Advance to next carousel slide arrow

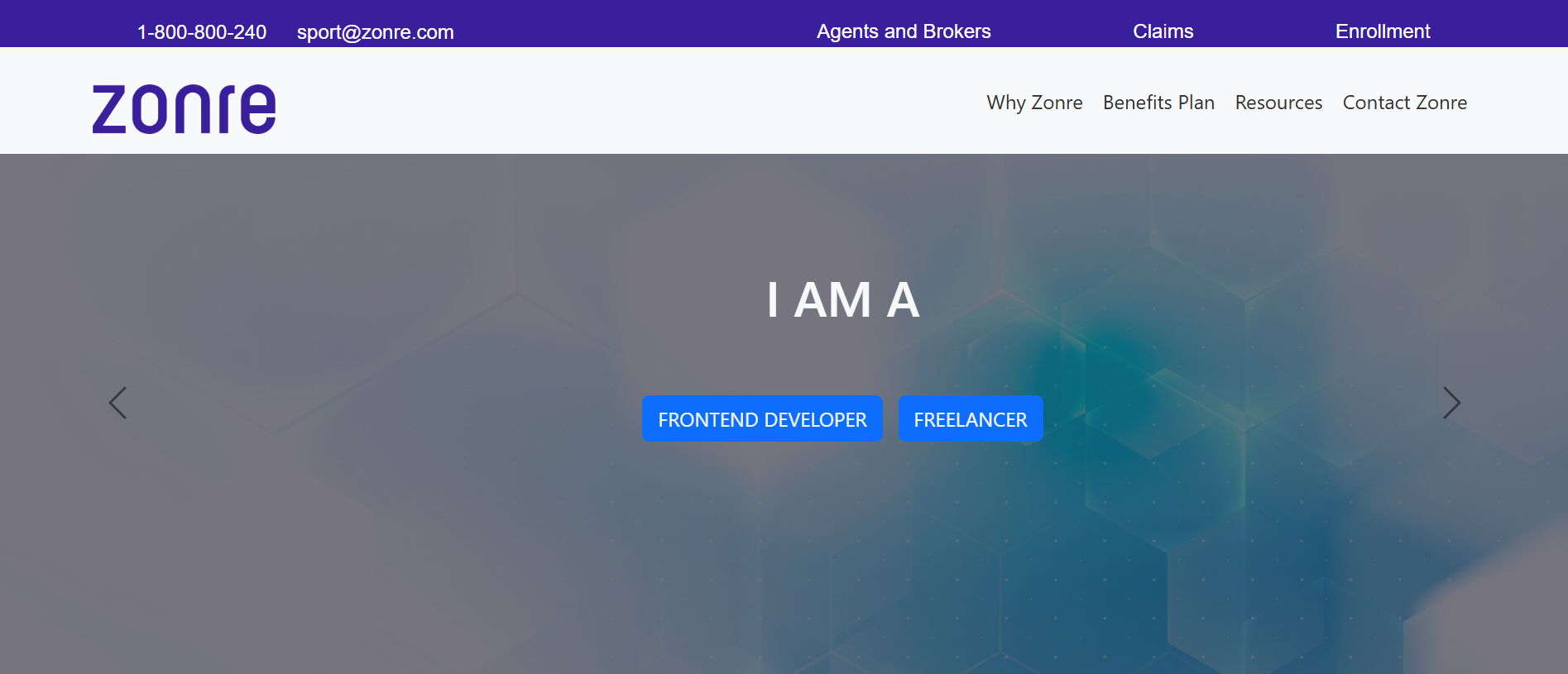coord(1451,403)
